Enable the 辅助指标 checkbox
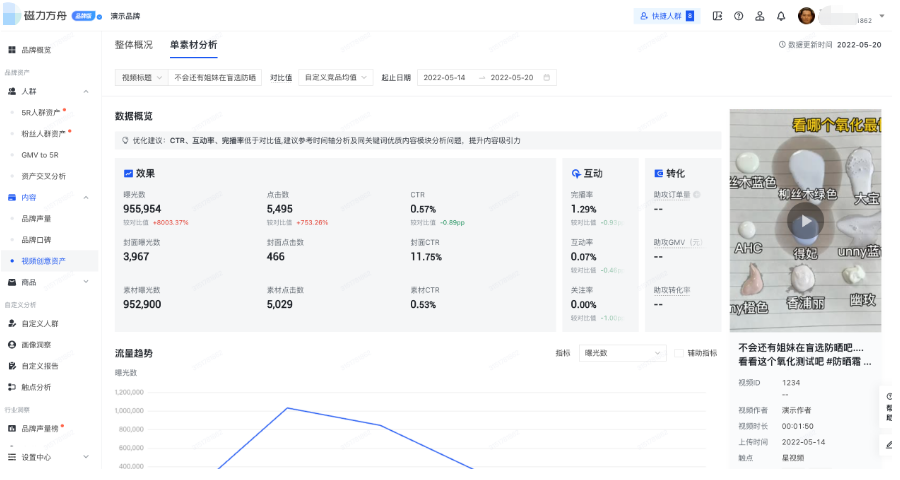900x480 pixels. point(678,353)
